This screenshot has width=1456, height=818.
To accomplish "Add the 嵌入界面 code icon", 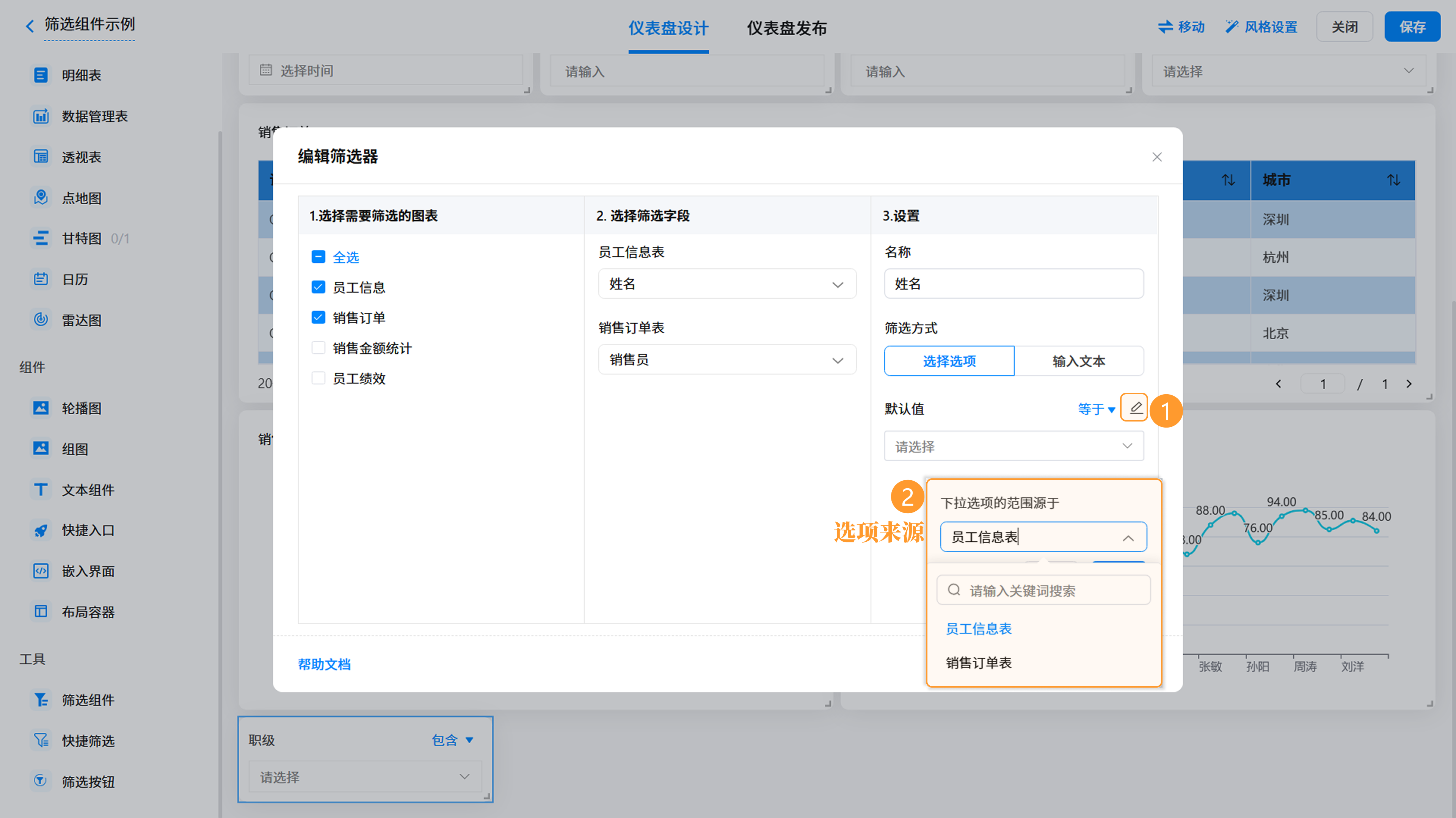I will point(41,570).
